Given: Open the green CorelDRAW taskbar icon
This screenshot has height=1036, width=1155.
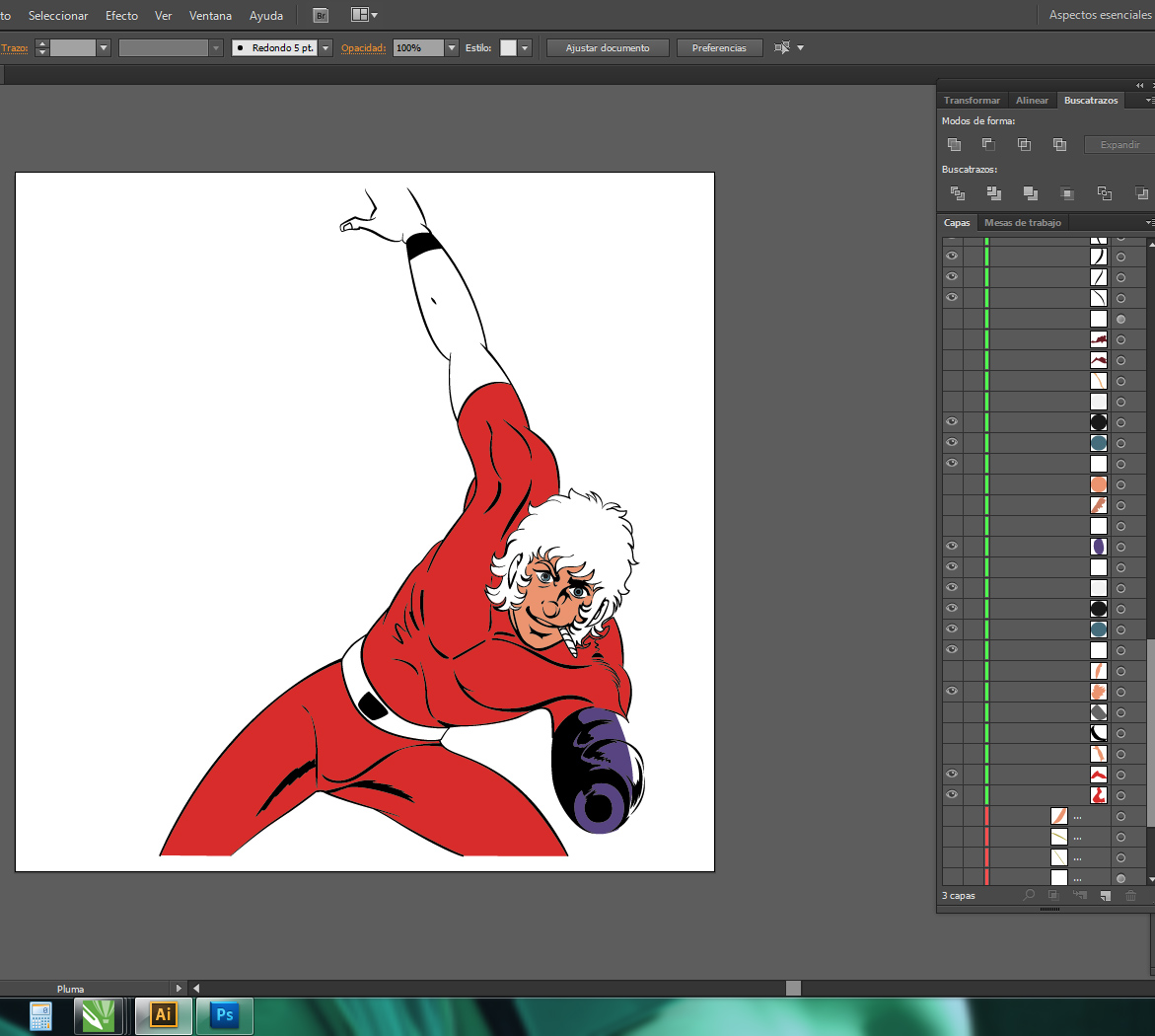Looking at the screenshot, I should [99, 1016].
